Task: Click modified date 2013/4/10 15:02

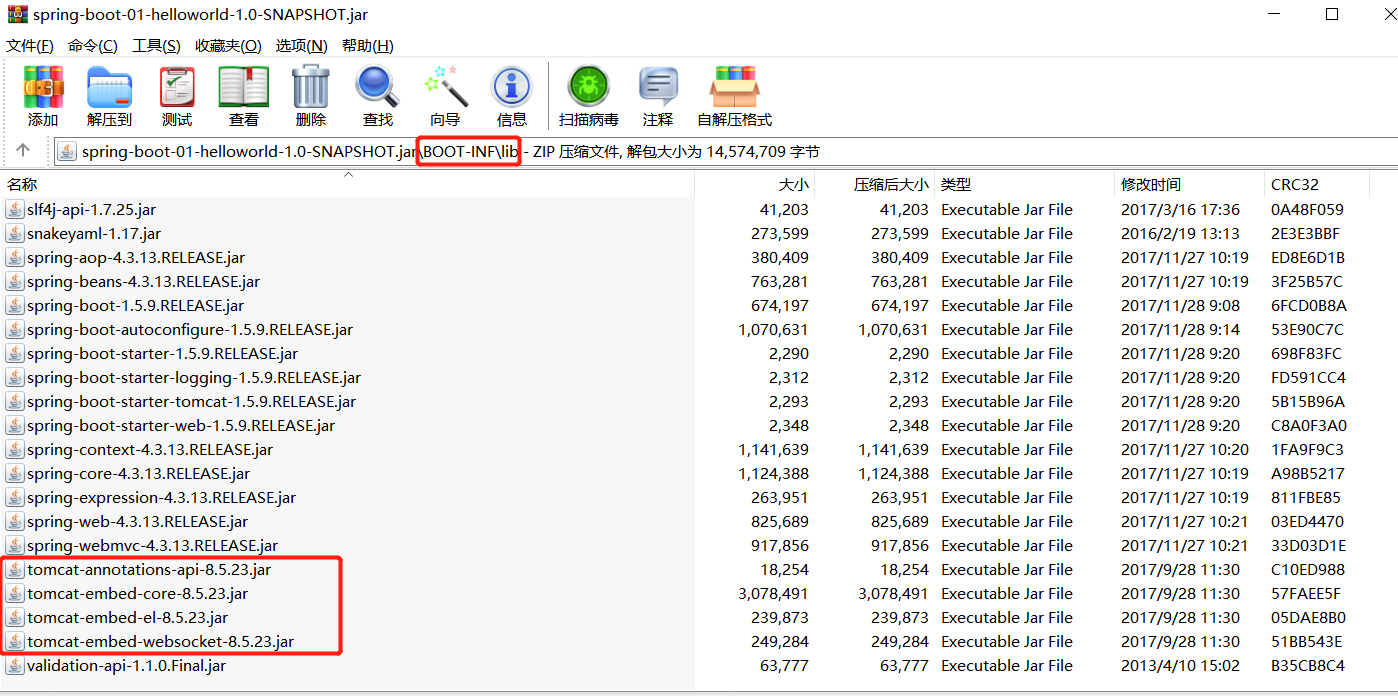Action: point(1180,666)
